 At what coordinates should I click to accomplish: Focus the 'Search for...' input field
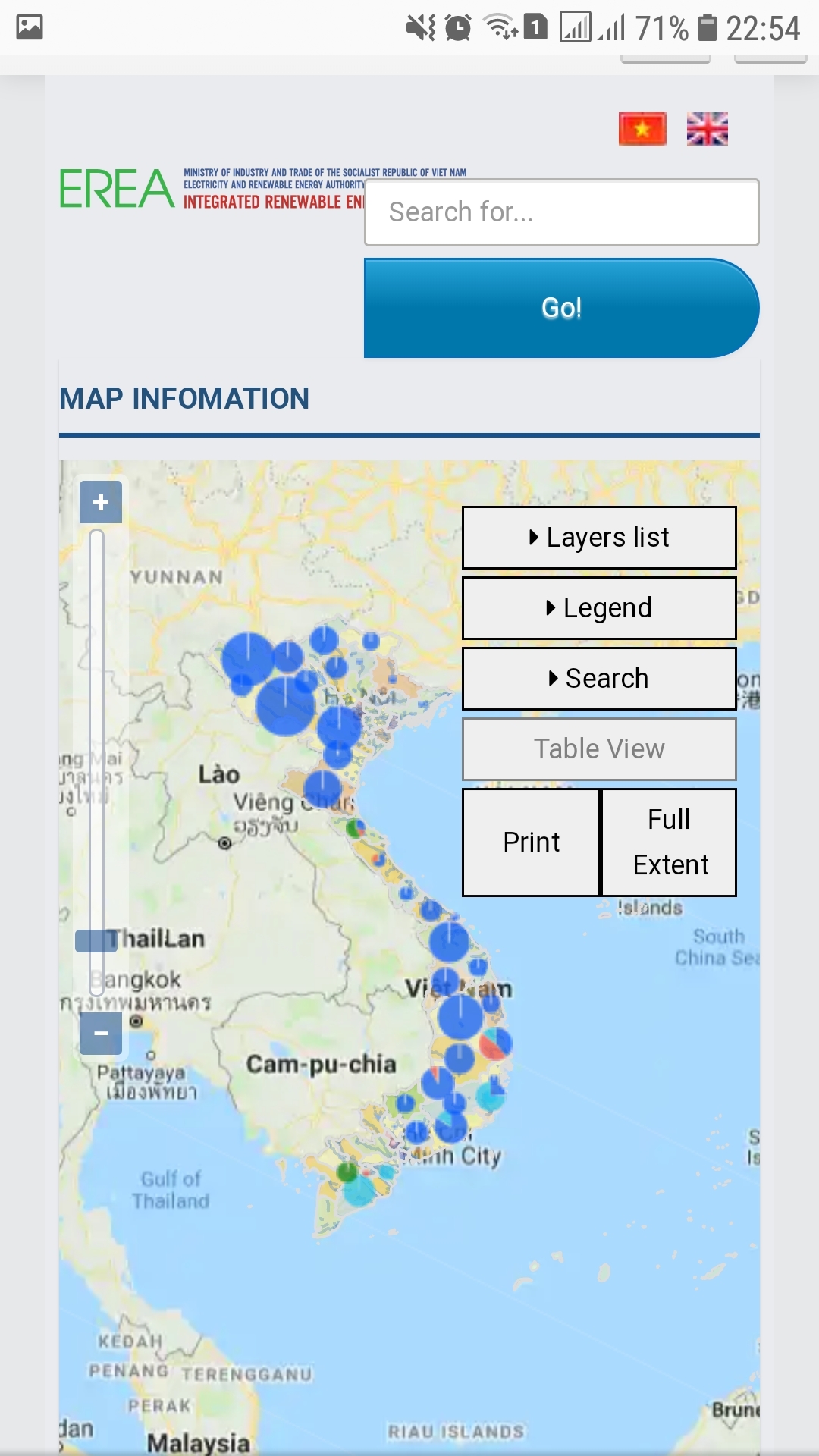click(562, 212)
